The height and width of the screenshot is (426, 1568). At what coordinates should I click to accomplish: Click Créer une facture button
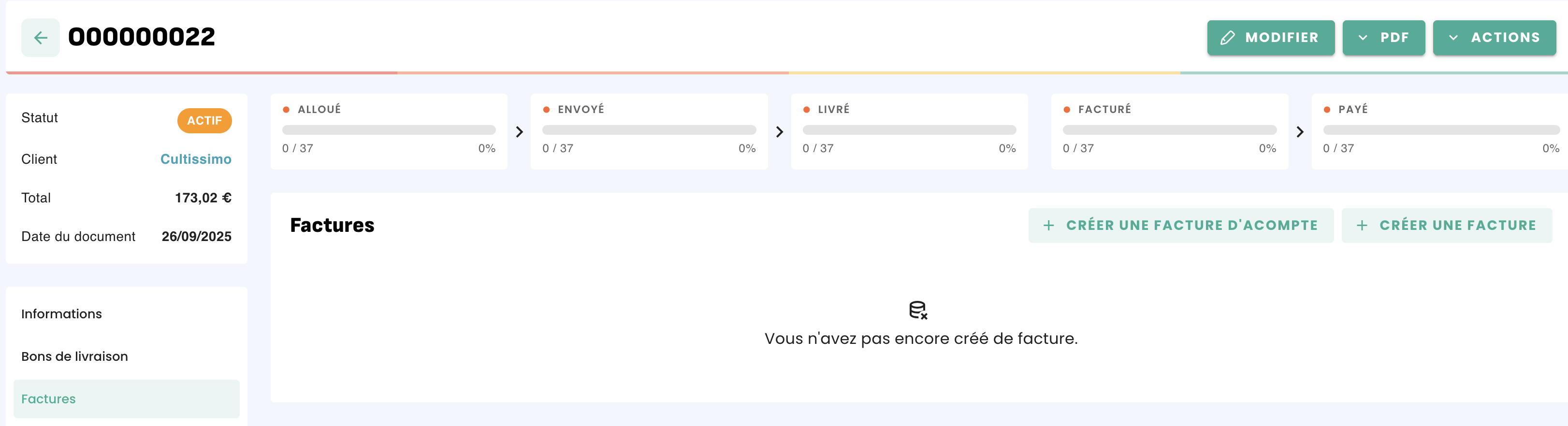[1447, 225]
